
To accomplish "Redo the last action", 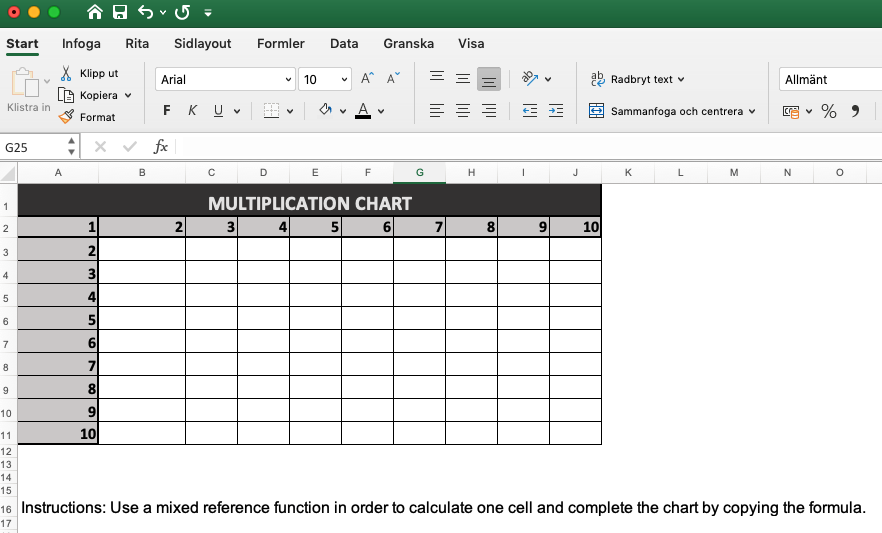I will coord(182,12).
